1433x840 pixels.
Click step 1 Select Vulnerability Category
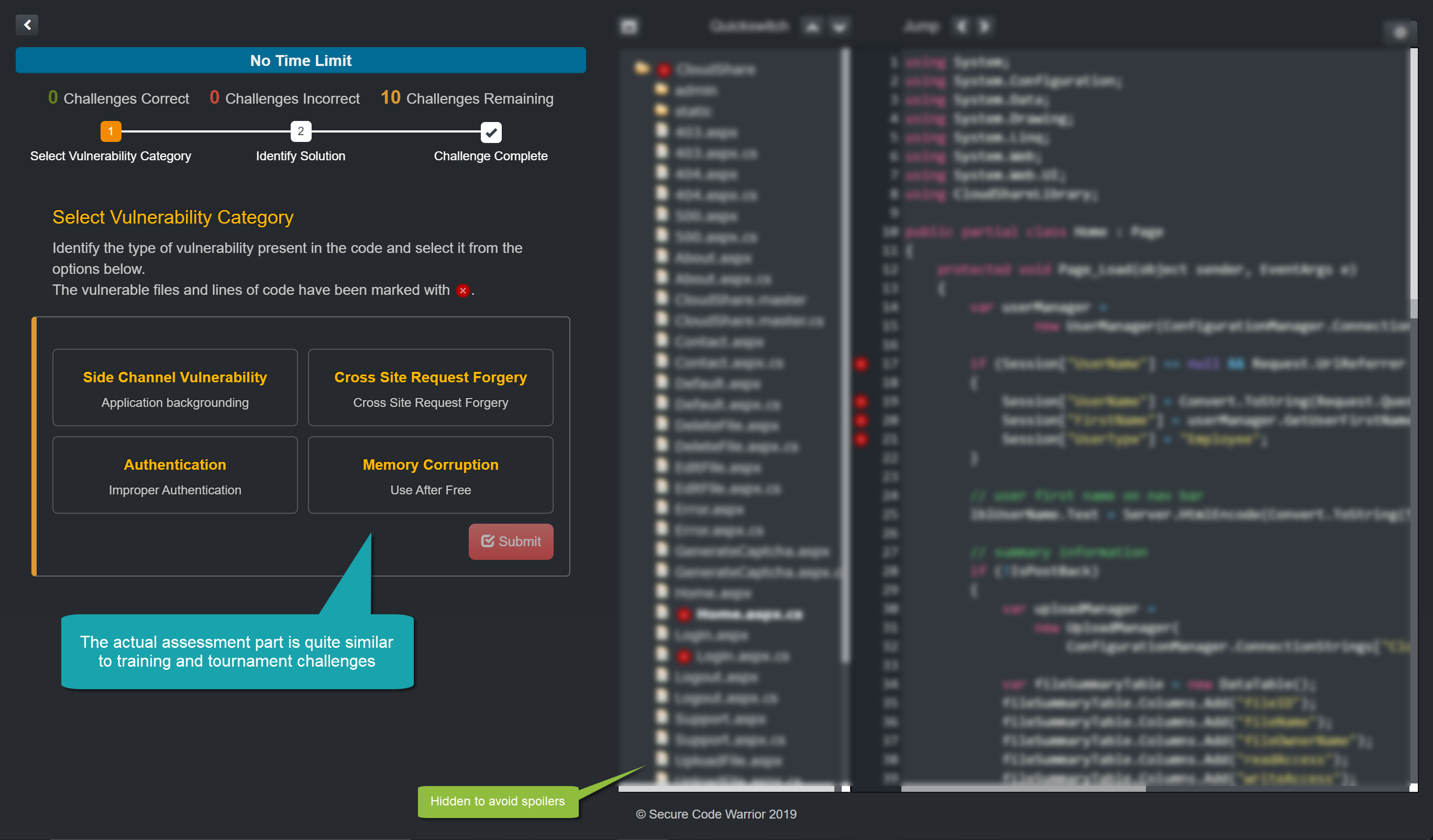111,131
